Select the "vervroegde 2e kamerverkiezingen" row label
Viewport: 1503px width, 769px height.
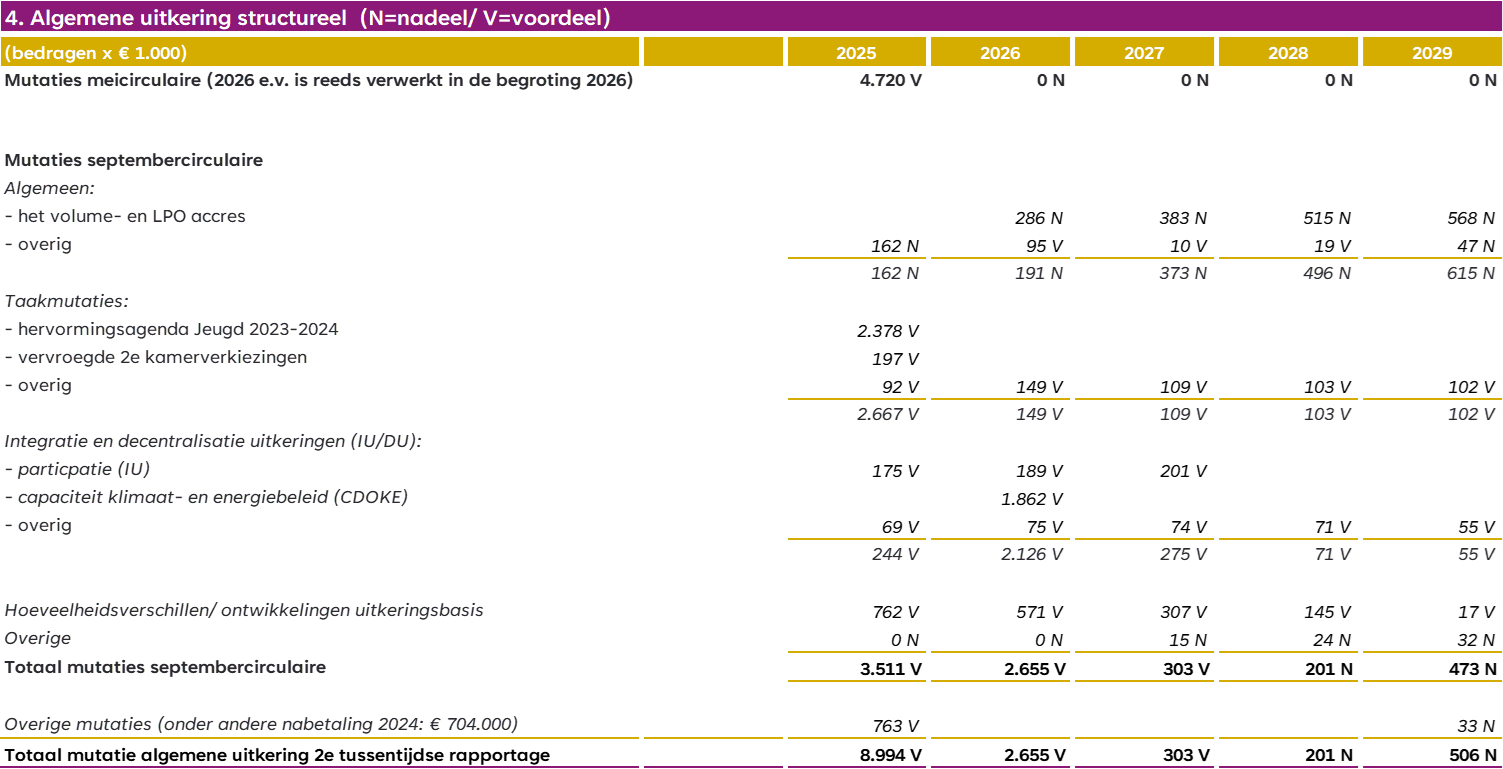(x=156, y=357)
